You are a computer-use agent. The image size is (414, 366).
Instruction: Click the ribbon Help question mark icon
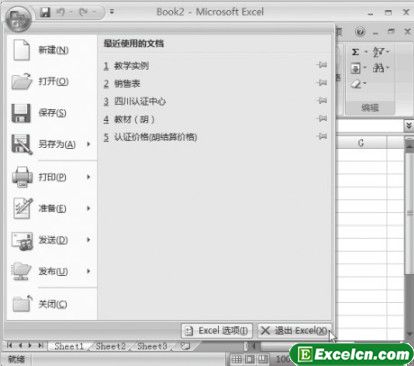(x=360, y=32)
